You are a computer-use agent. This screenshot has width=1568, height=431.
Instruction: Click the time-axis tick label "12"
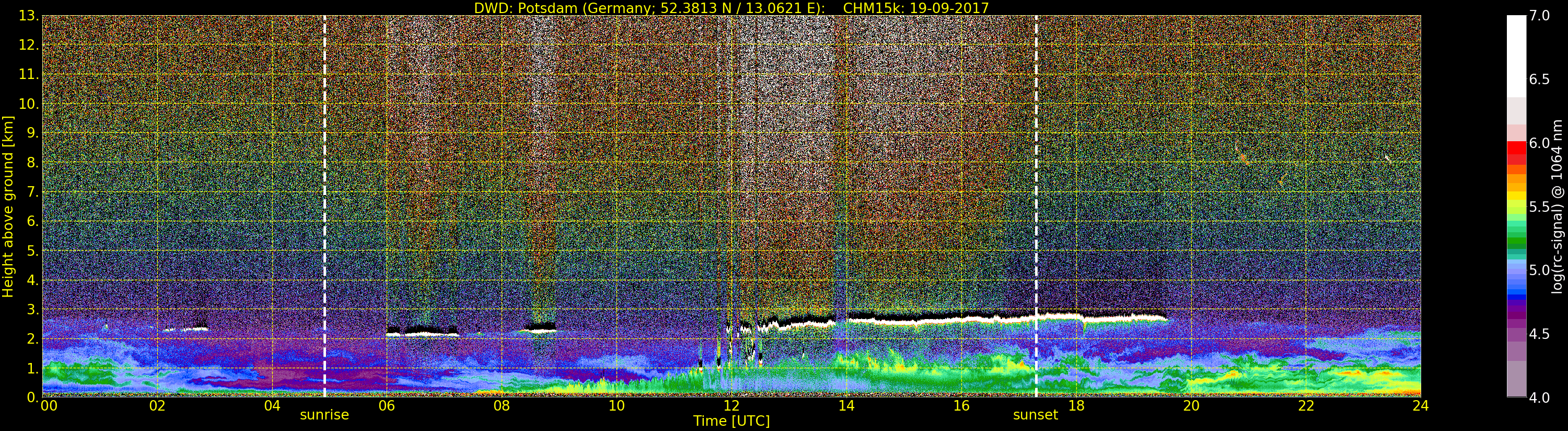coord(731,405)
